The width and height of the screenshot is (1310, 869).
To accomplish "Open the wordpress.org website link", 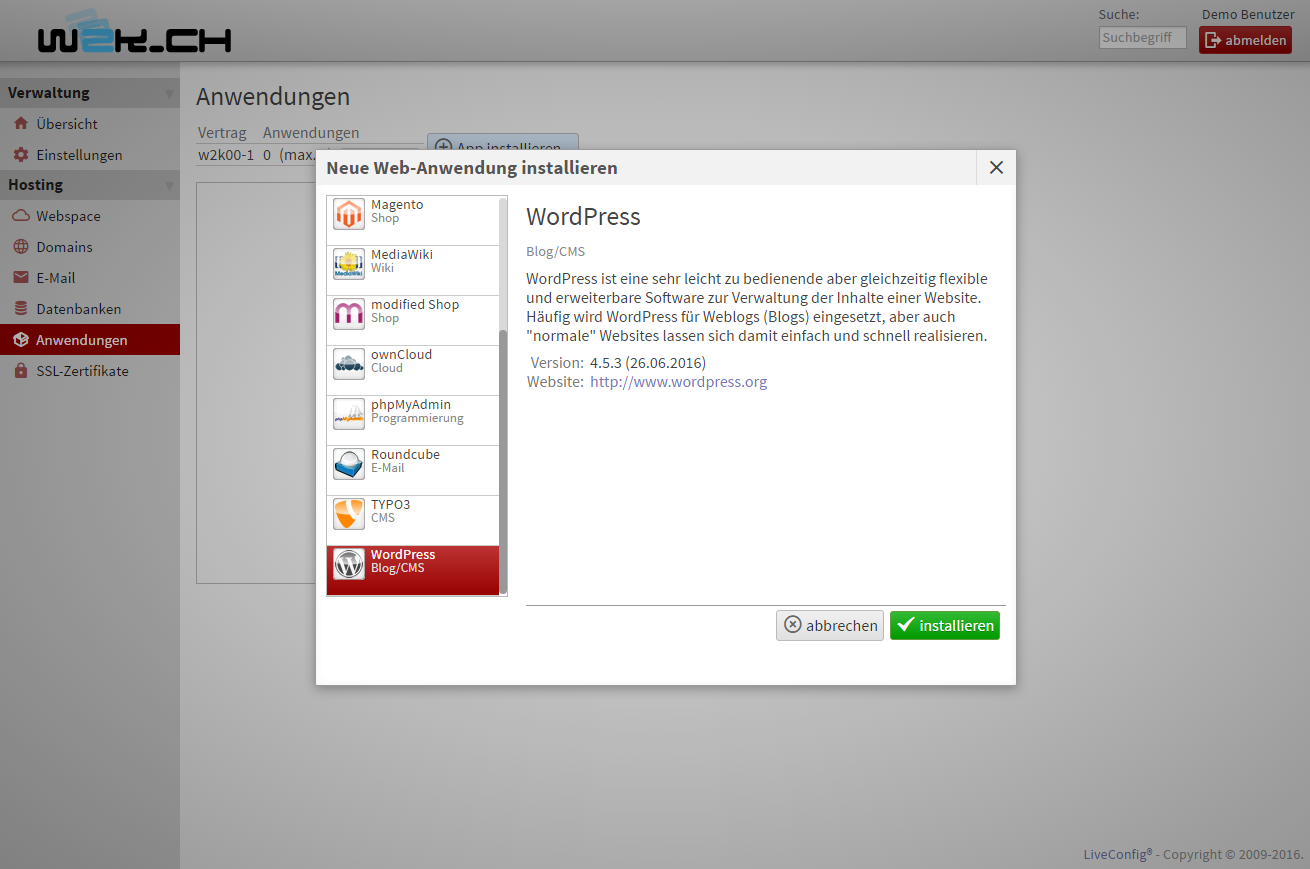I will [x=679, y=382].
